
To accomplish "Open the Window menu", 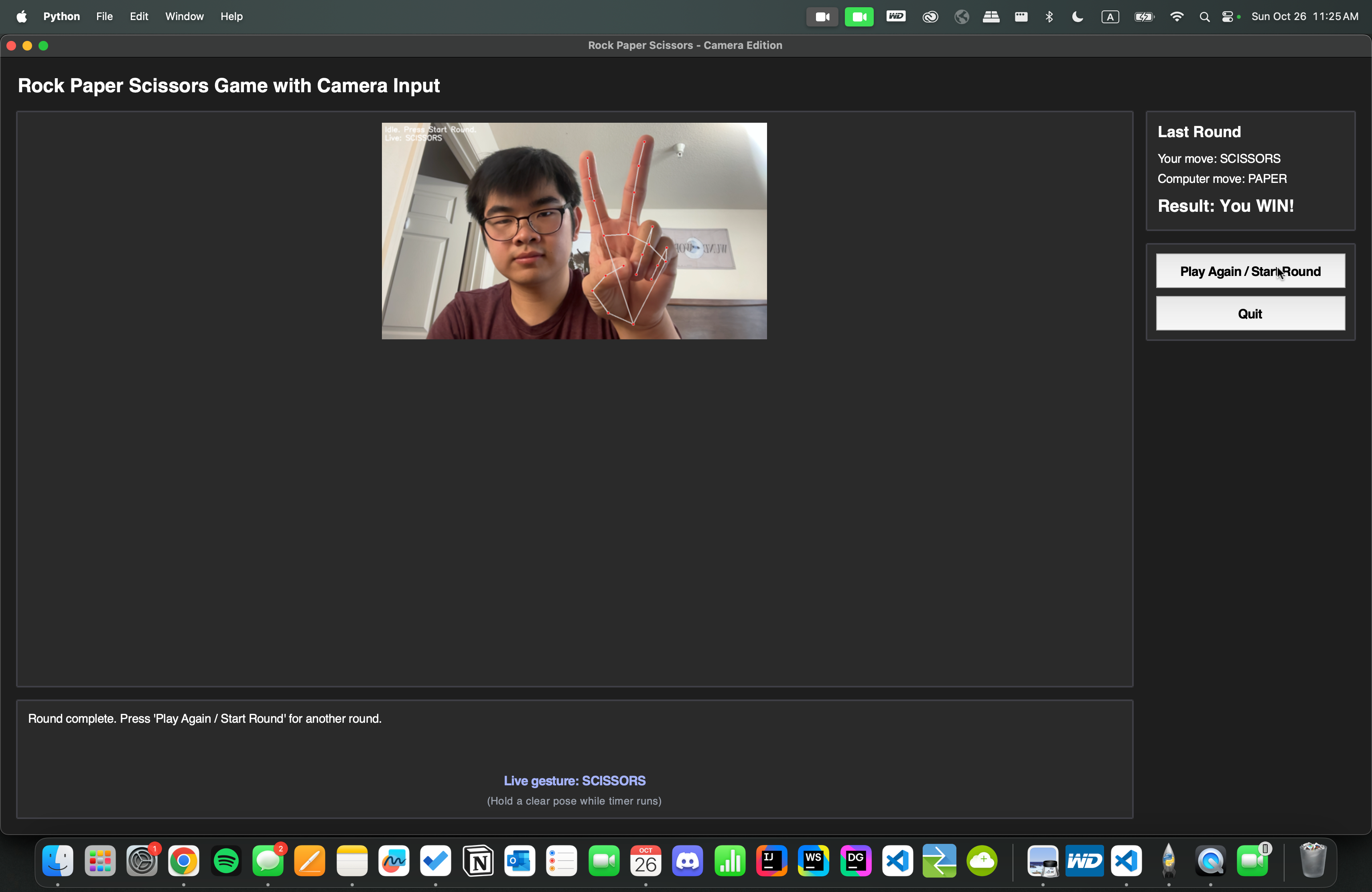I will point(185,16).
